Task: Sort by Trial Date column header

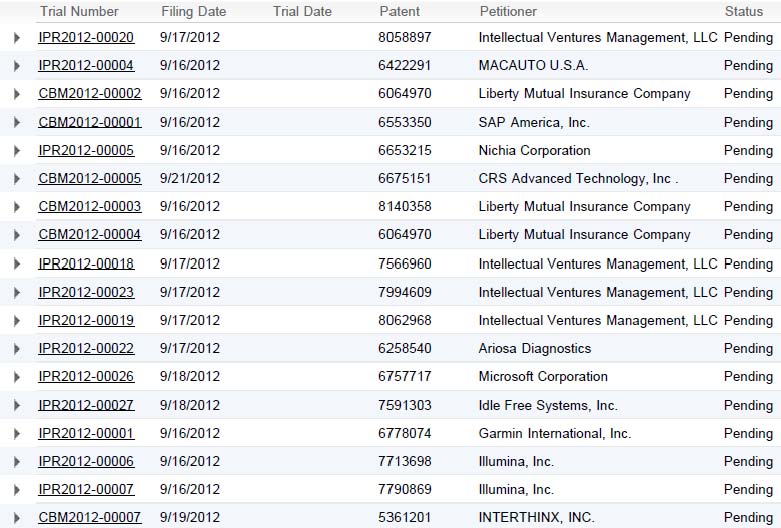Action: (302, 11)
